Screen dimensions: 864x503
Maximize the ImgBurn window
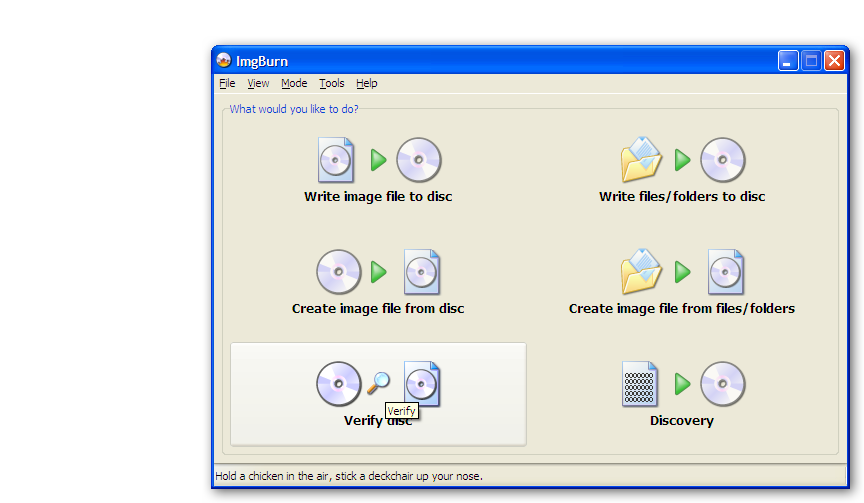811,60
